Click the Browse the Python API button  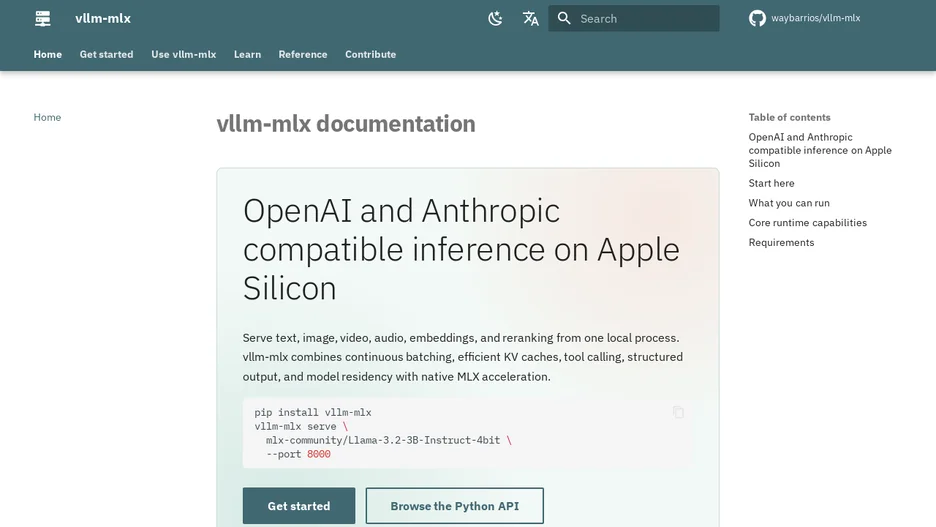click(x=454, y=506)
